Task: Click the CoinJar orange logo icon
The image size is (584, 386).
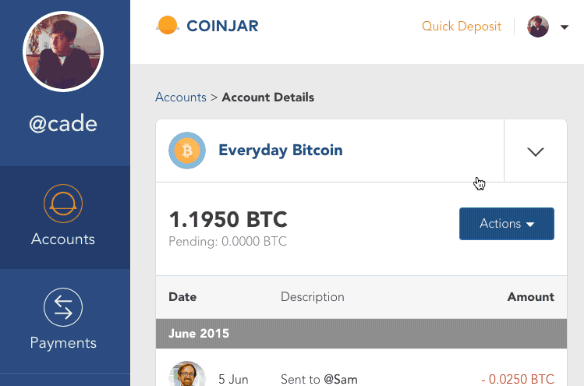Action: pyautogui.click(x=167, y=25)
